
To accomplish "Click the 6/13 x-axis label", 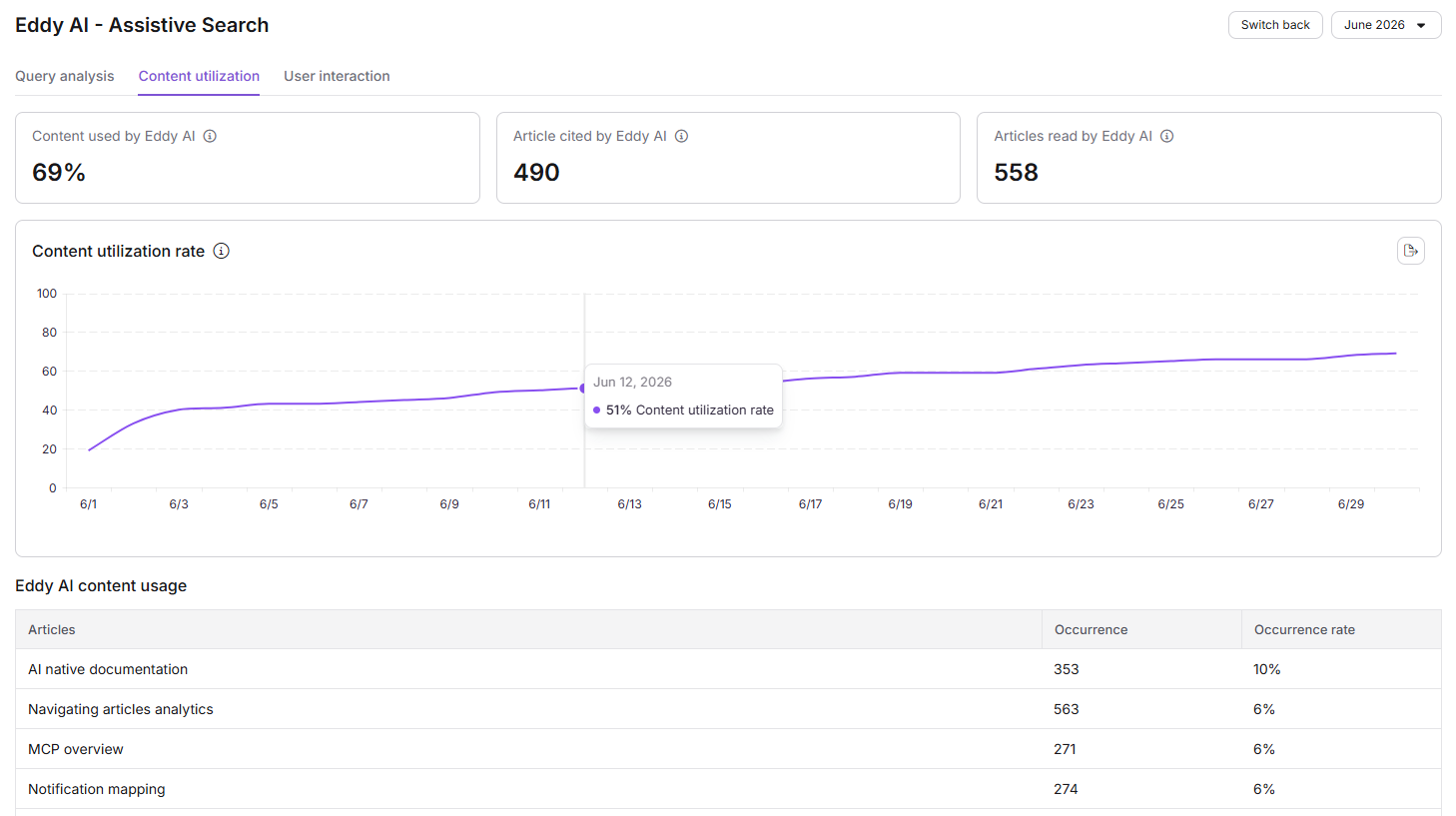I will tap(629, 504).
